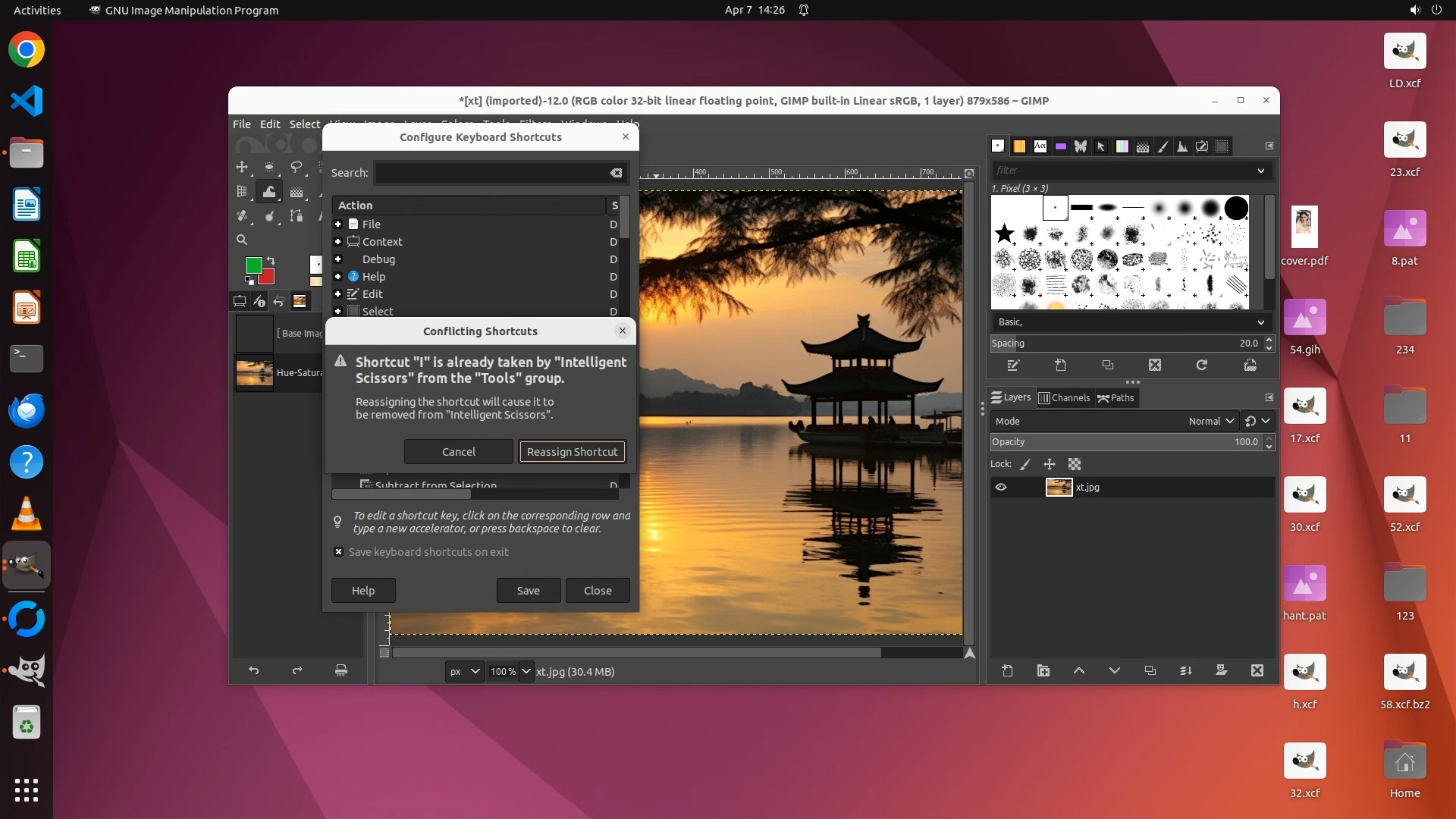The height and width of the screenshot is (819, 1456).
Task: Click refresh brushes icon
Action: click(x=1201, y=366)
